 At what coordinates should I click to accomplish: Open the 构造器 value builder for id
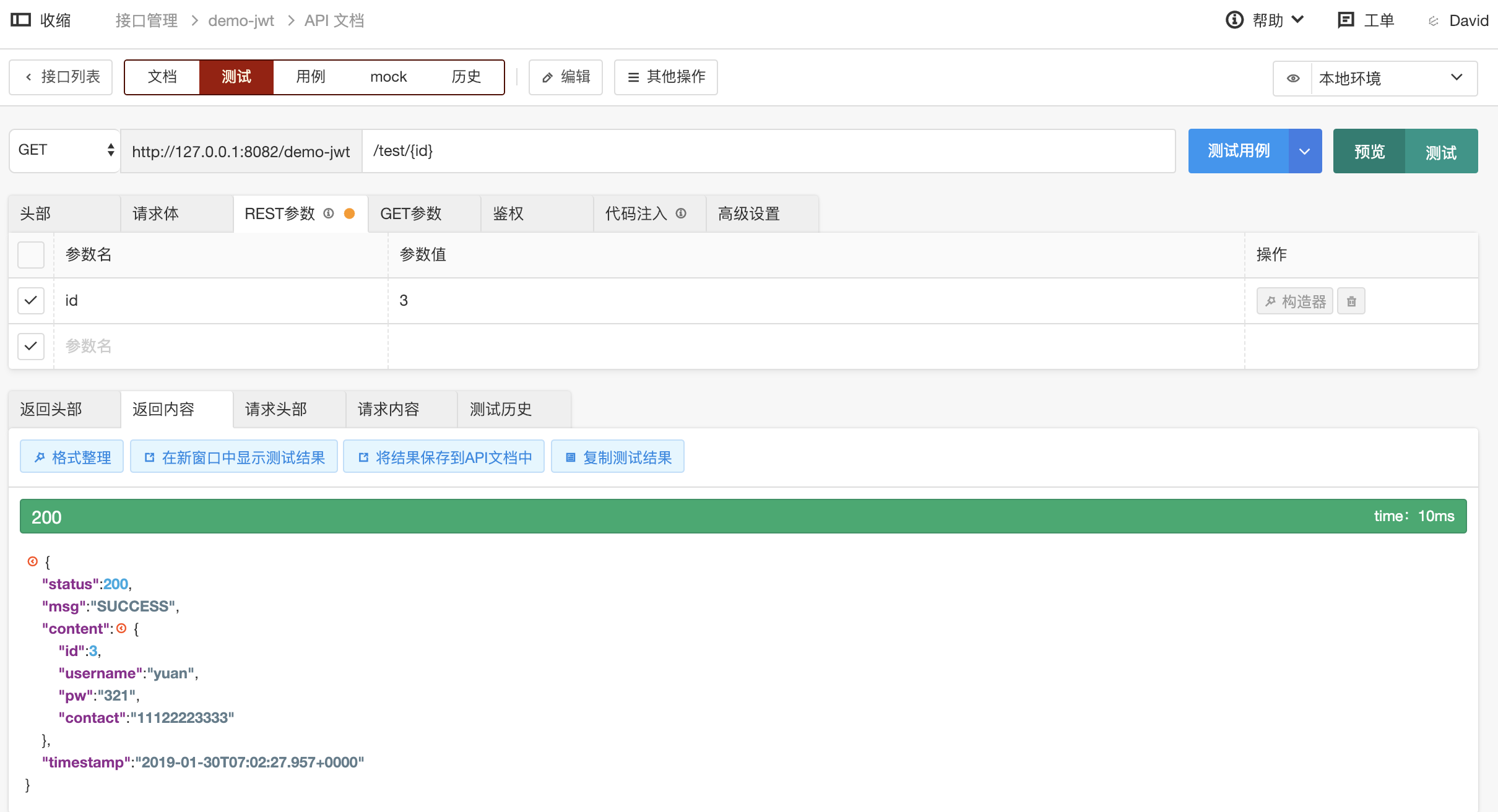click(x=1294, y=301)
